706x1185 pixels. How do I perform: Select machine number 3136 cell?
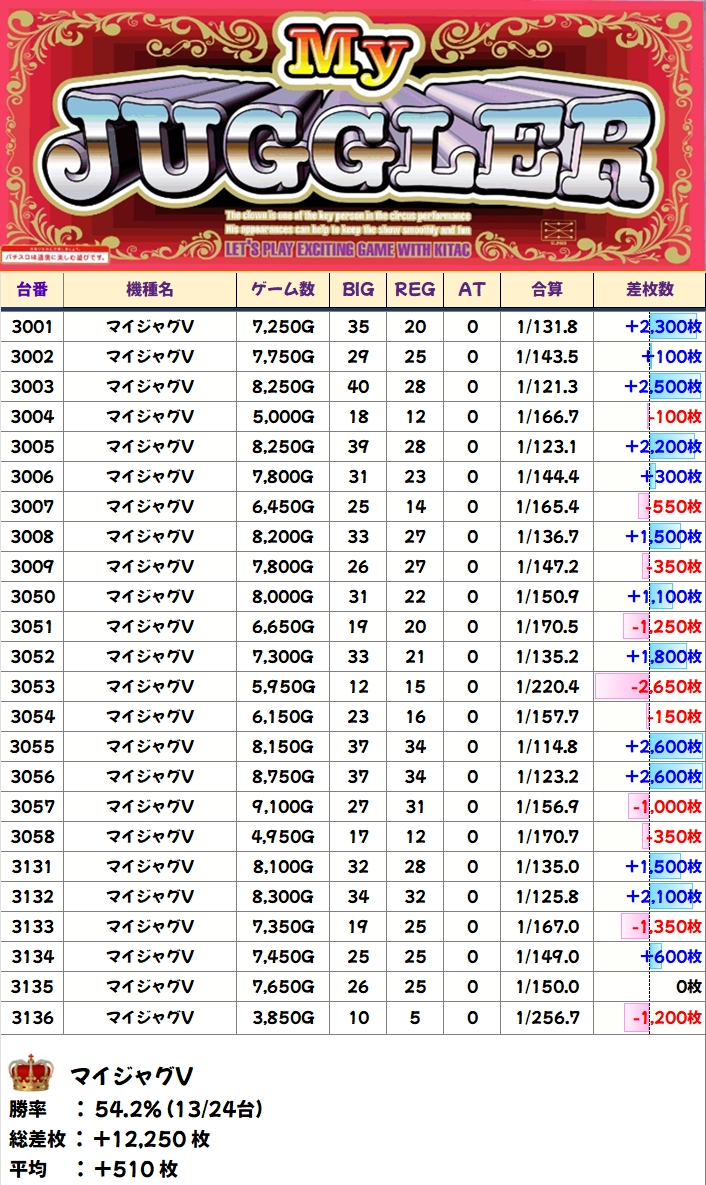point(32,1017)
